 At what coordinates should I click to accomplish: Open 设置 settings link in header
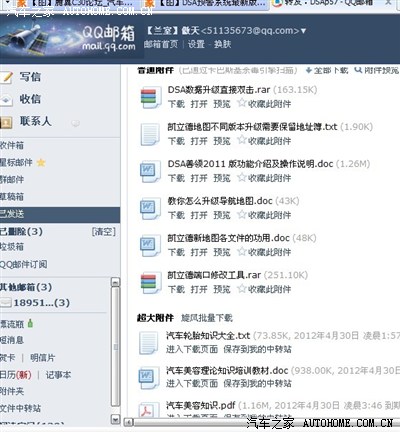coord(196,44)
